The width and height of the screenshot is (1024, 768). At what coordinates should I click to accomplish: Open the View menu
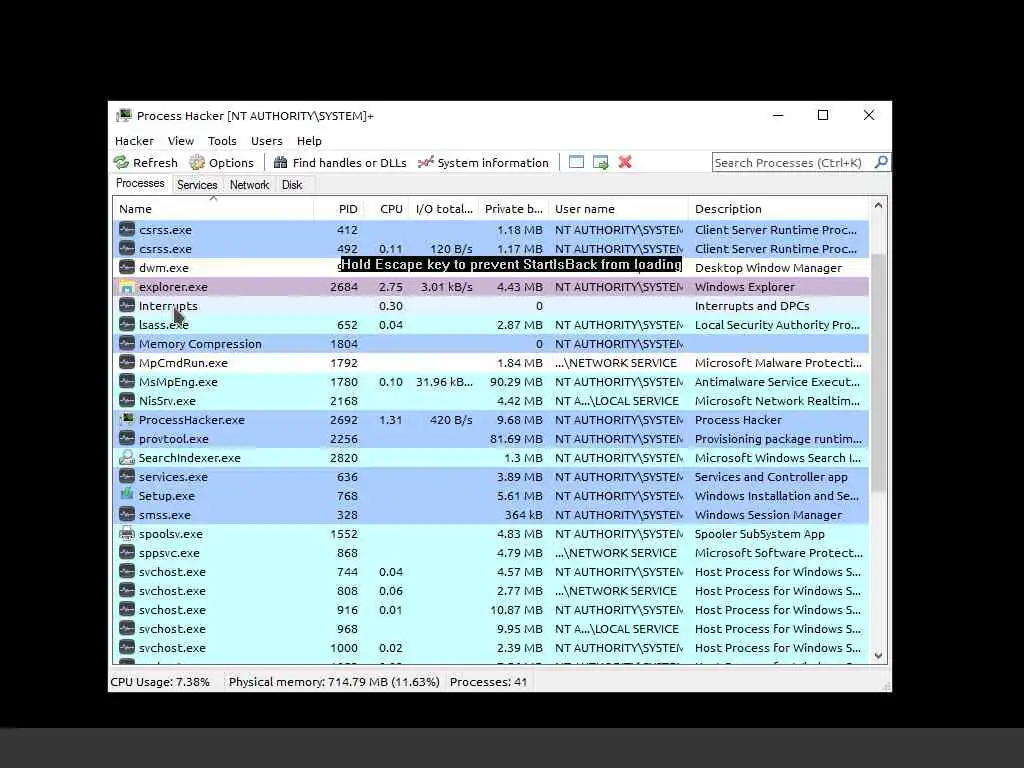[181, 141]
